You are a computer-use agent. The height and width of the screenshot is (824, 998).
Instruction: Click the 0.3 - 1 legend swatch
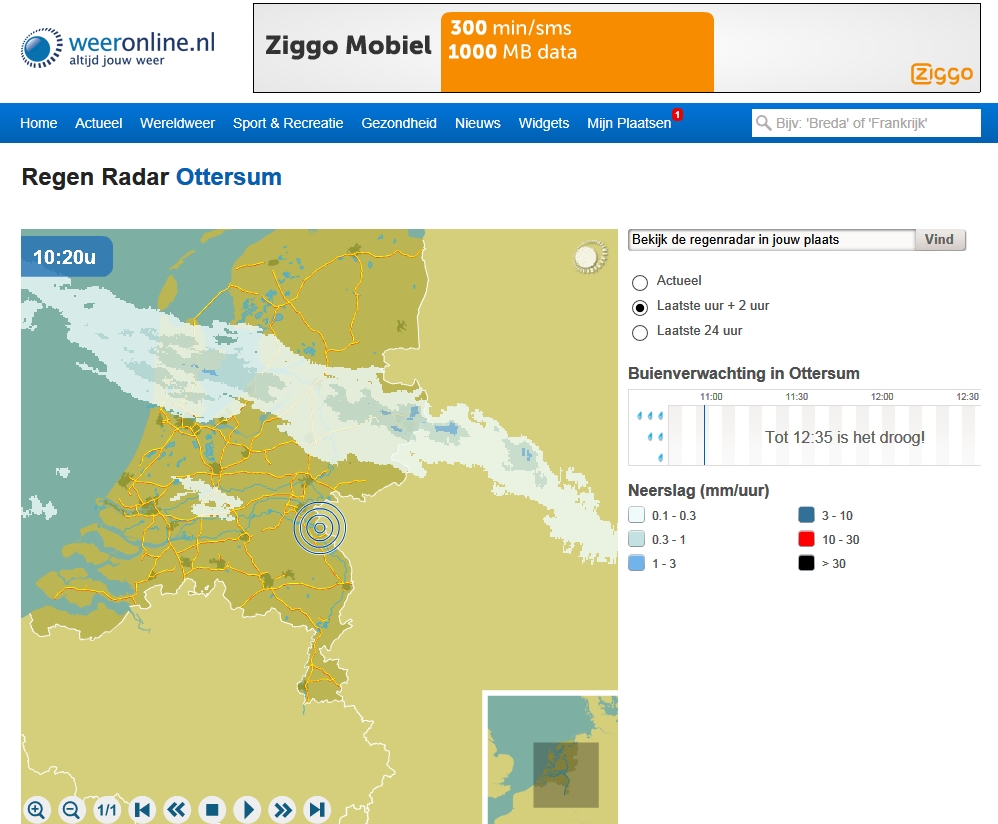pos(636,539)
